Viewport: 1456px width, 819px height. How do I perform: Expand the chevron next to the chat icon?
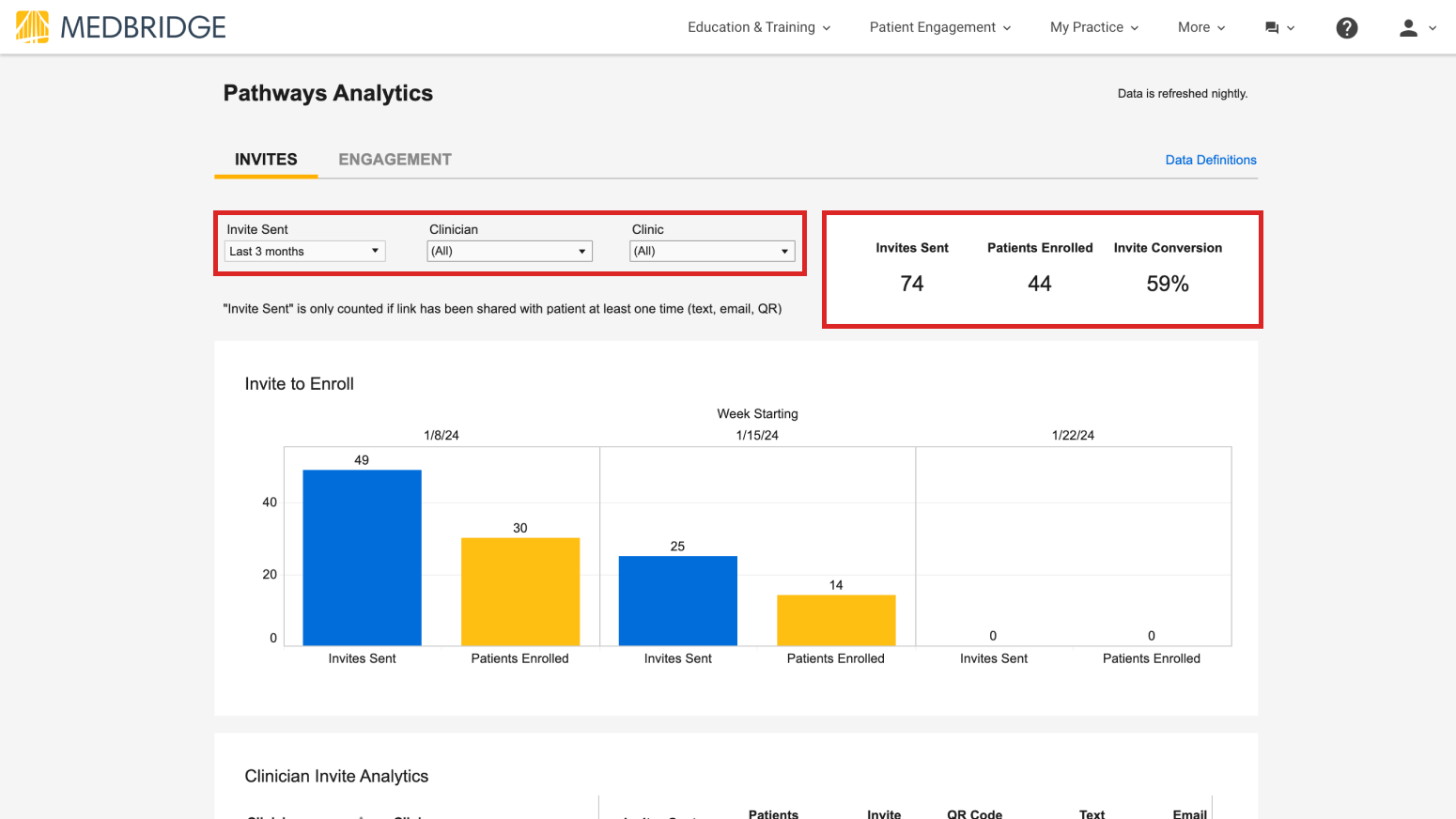coord(1293,27)
